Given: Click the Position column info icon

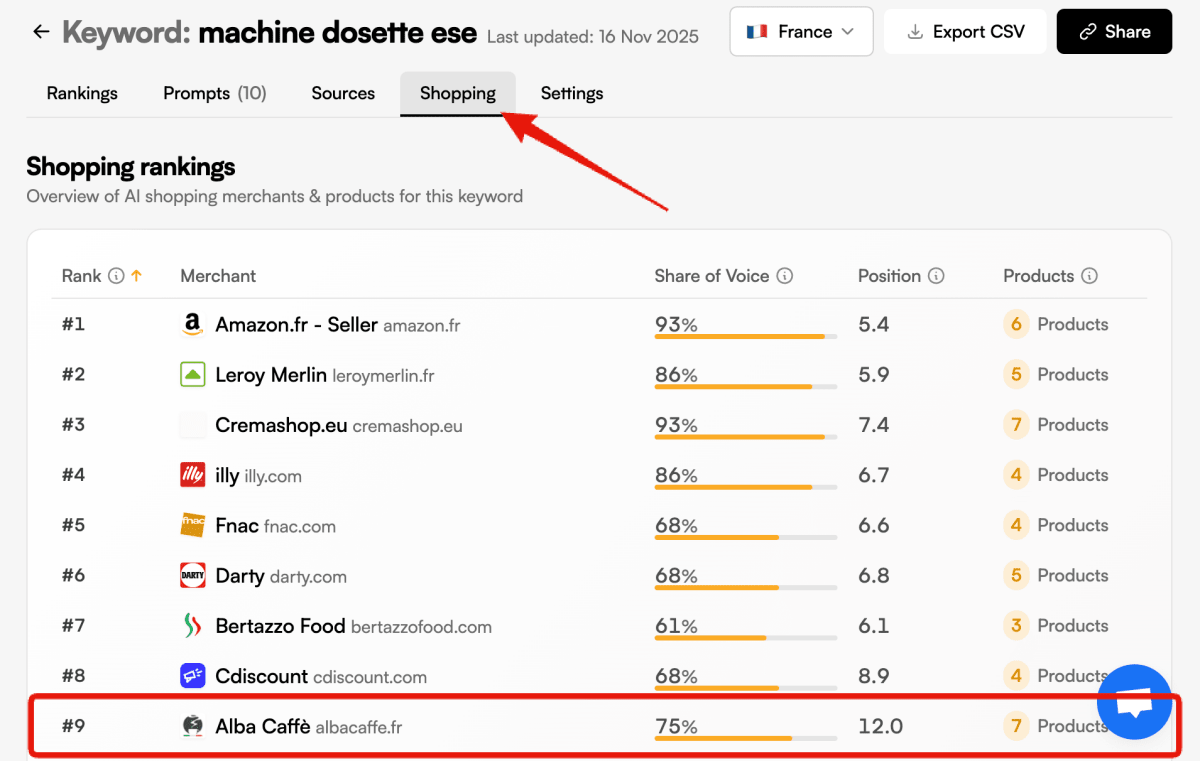Looking at the screenshot, I should [x=937, y=276].
